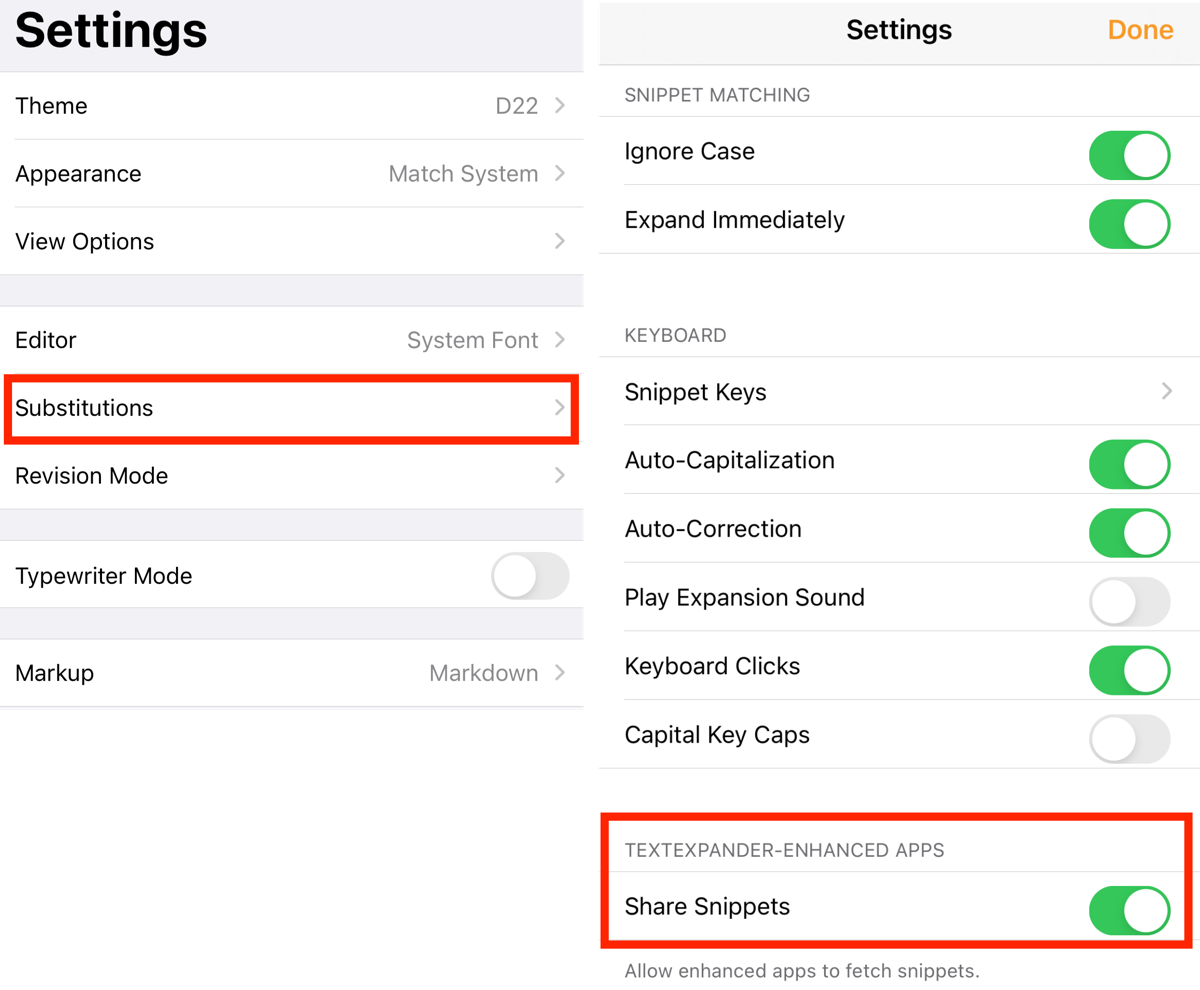Turn off Keyboard Clicks

tap(1129, 670)
